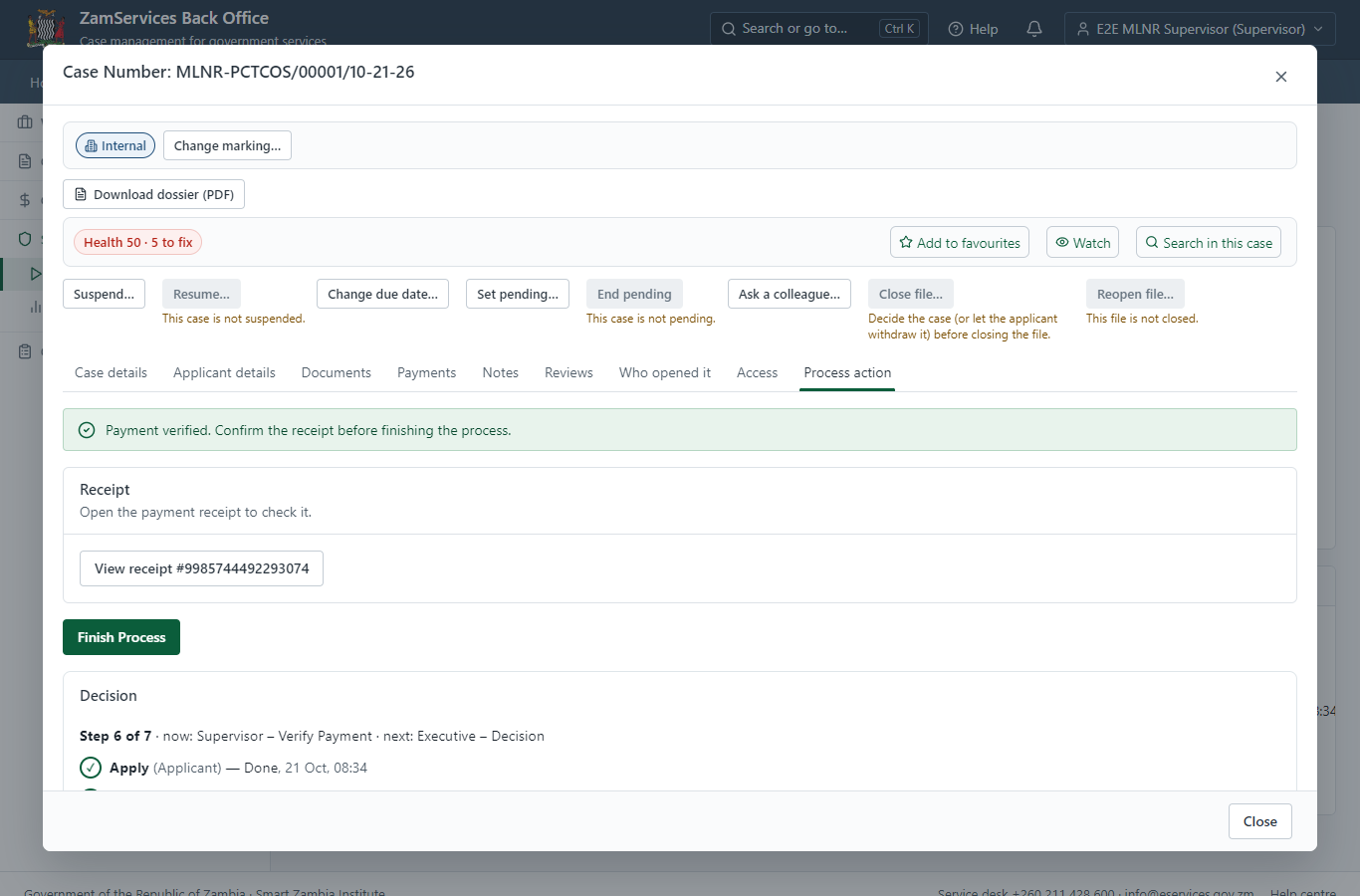Open the Applicant details tab
The height and width of the screenshot is (896, 1360).
pyautogui.click(x=224, y=372)
